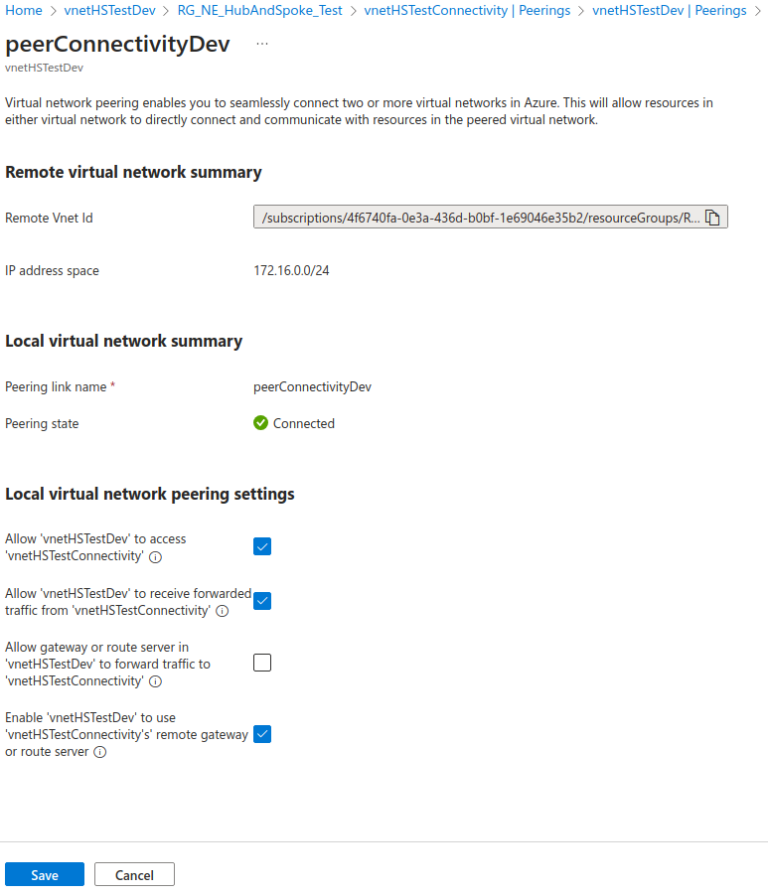
Task: Save the peering configuration changes
Action: (x=44, y=873)
